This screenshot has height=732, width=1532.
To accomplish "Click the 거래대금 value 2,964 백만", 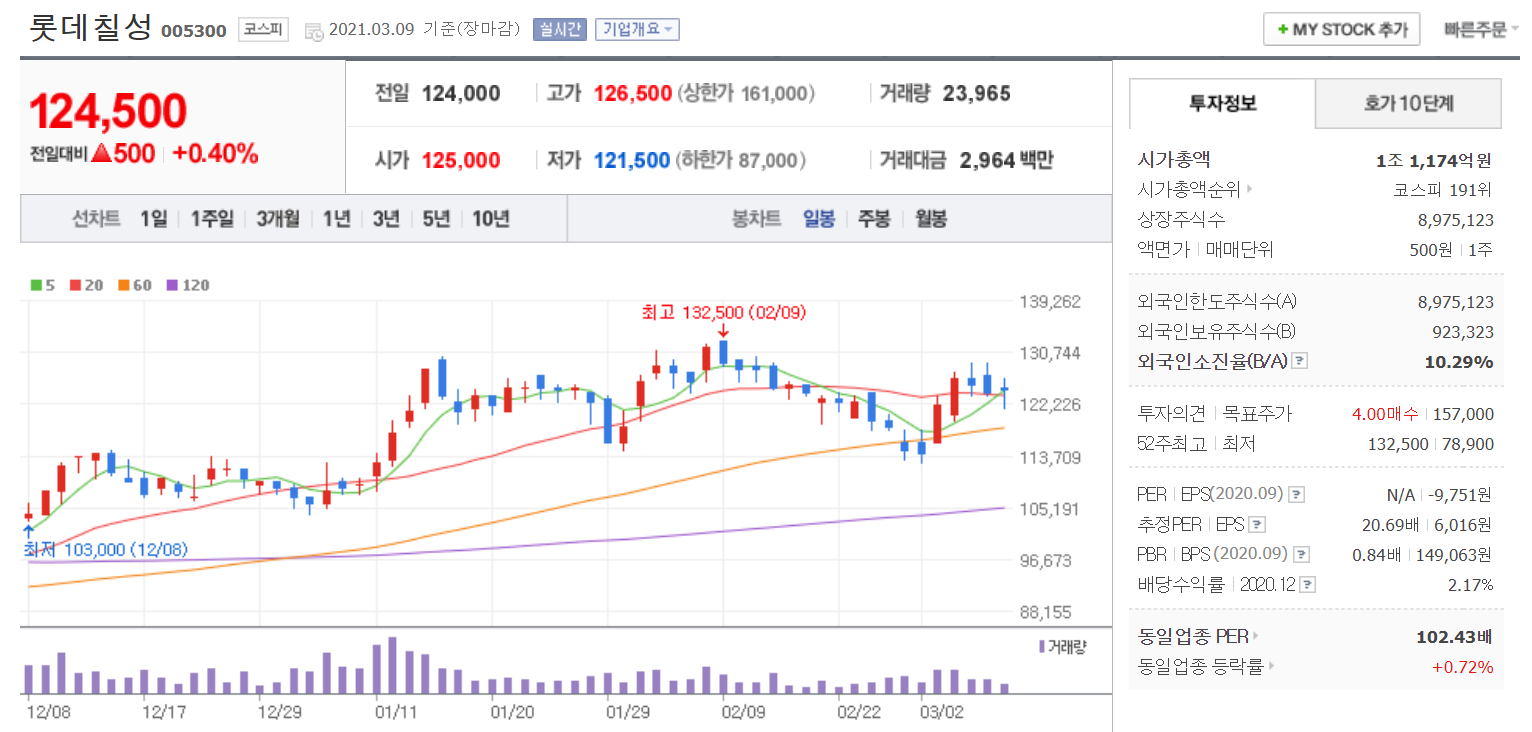I will pos(1006,160).
